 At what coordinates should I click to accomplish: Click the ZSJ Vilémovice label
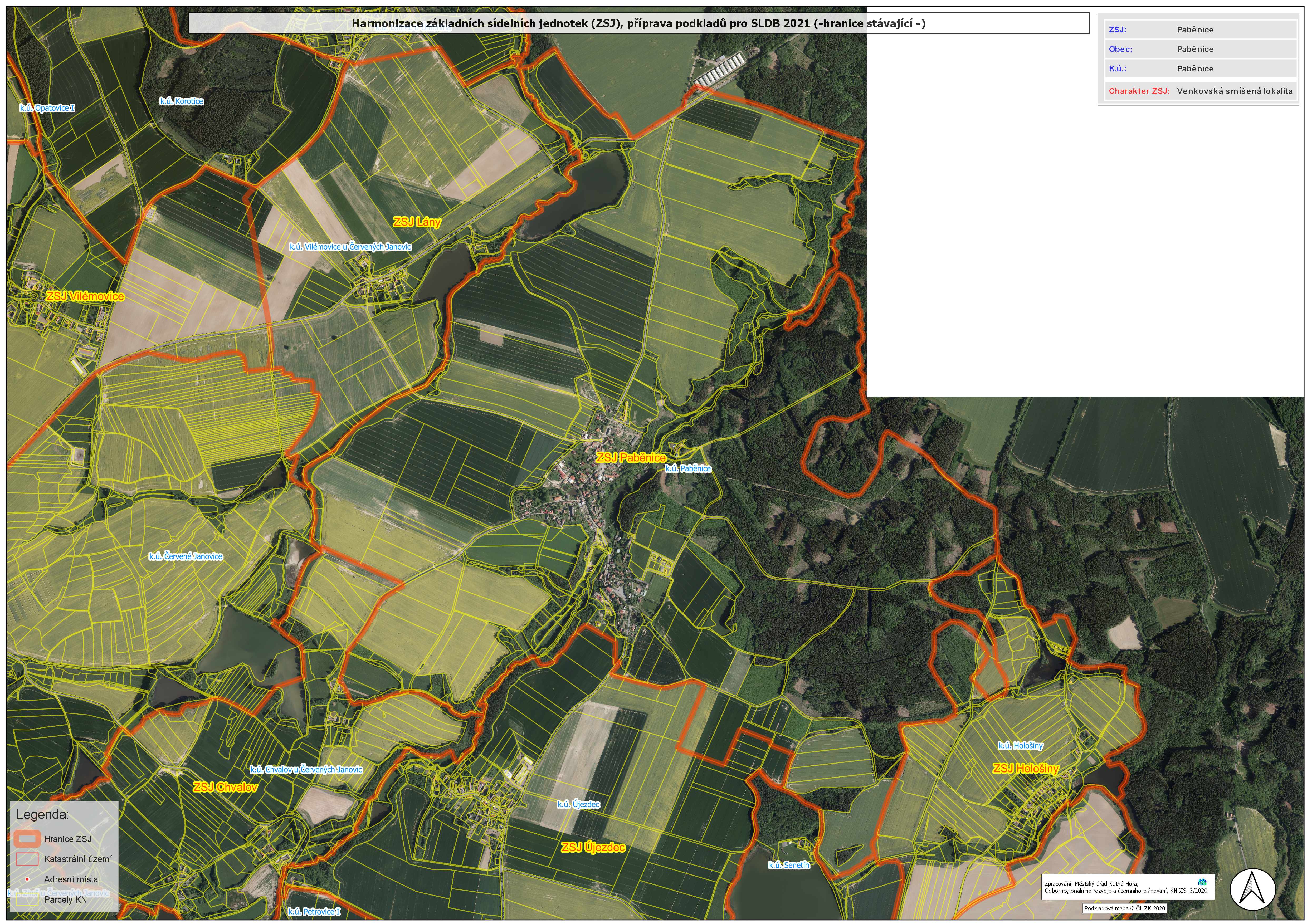[85, 296]
